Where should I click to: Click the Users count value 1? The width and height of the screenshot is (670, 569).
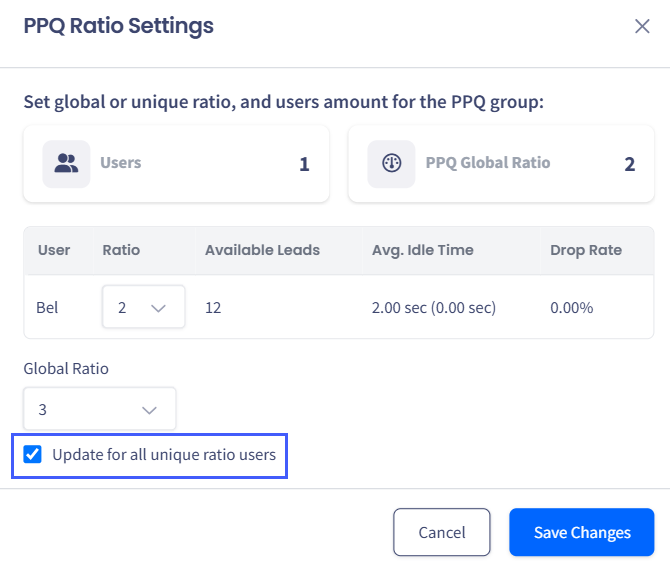(x=304, y=164)
